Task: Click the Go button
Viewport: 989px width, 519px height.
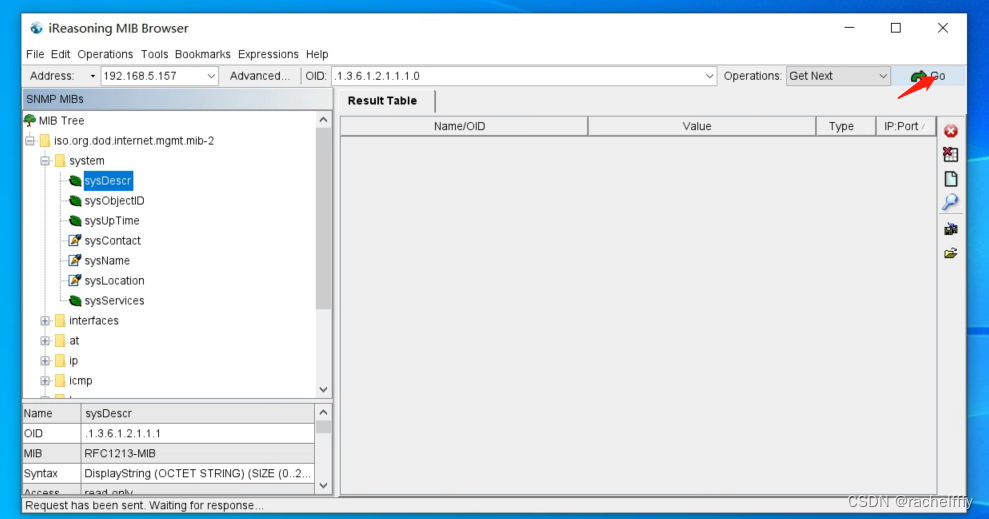Action: point(928,76)
